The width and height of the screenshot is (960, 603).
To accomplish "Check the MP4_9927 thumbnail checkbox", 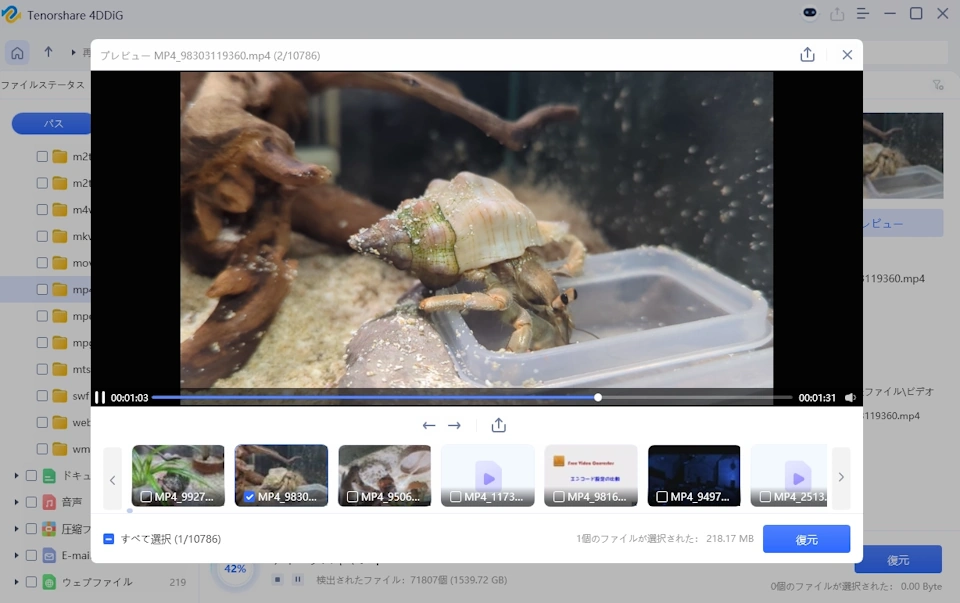I will point(147,496).
